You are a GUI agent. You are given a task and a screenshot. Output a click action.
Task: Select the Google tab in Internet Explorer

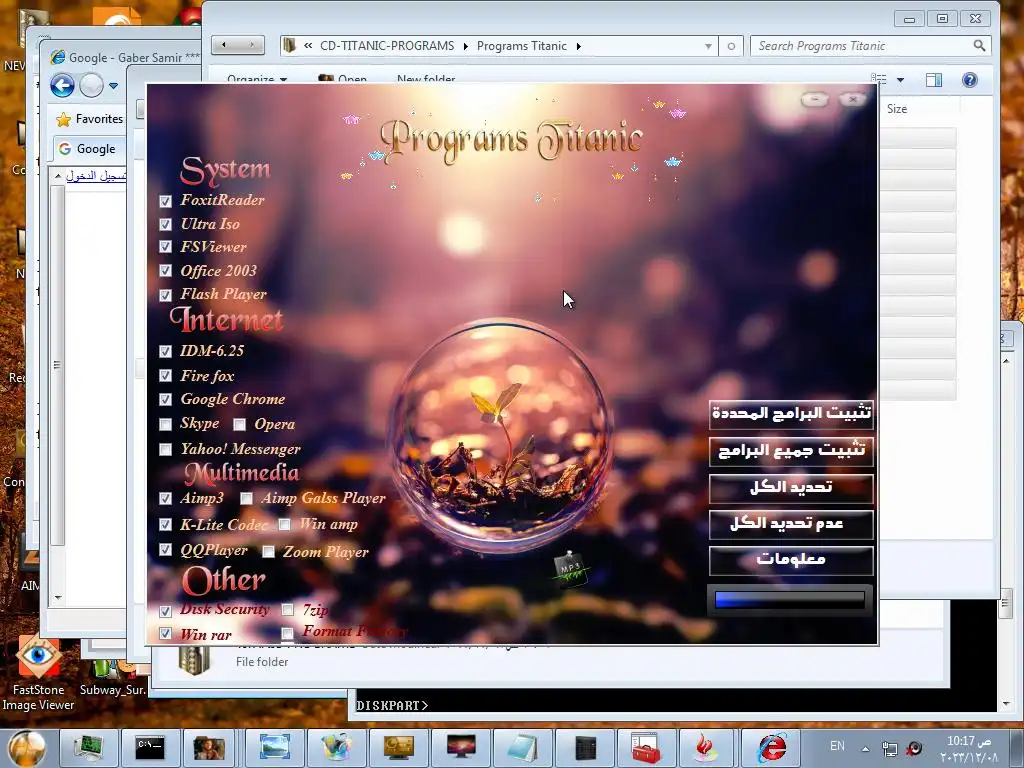(88, 149)
